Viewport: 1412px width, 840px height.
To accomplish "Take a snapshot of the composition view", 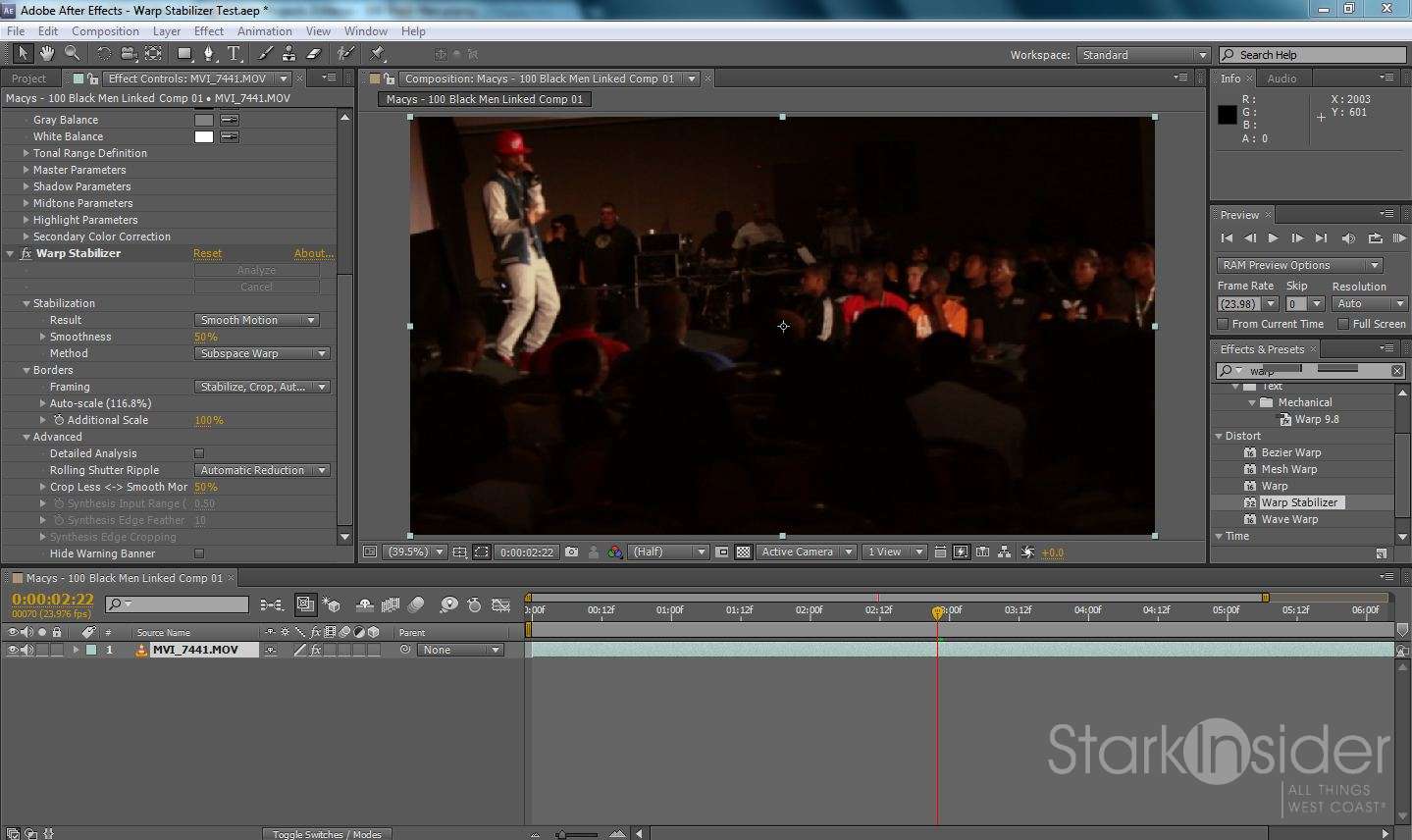I will click(x=572, y=551).
